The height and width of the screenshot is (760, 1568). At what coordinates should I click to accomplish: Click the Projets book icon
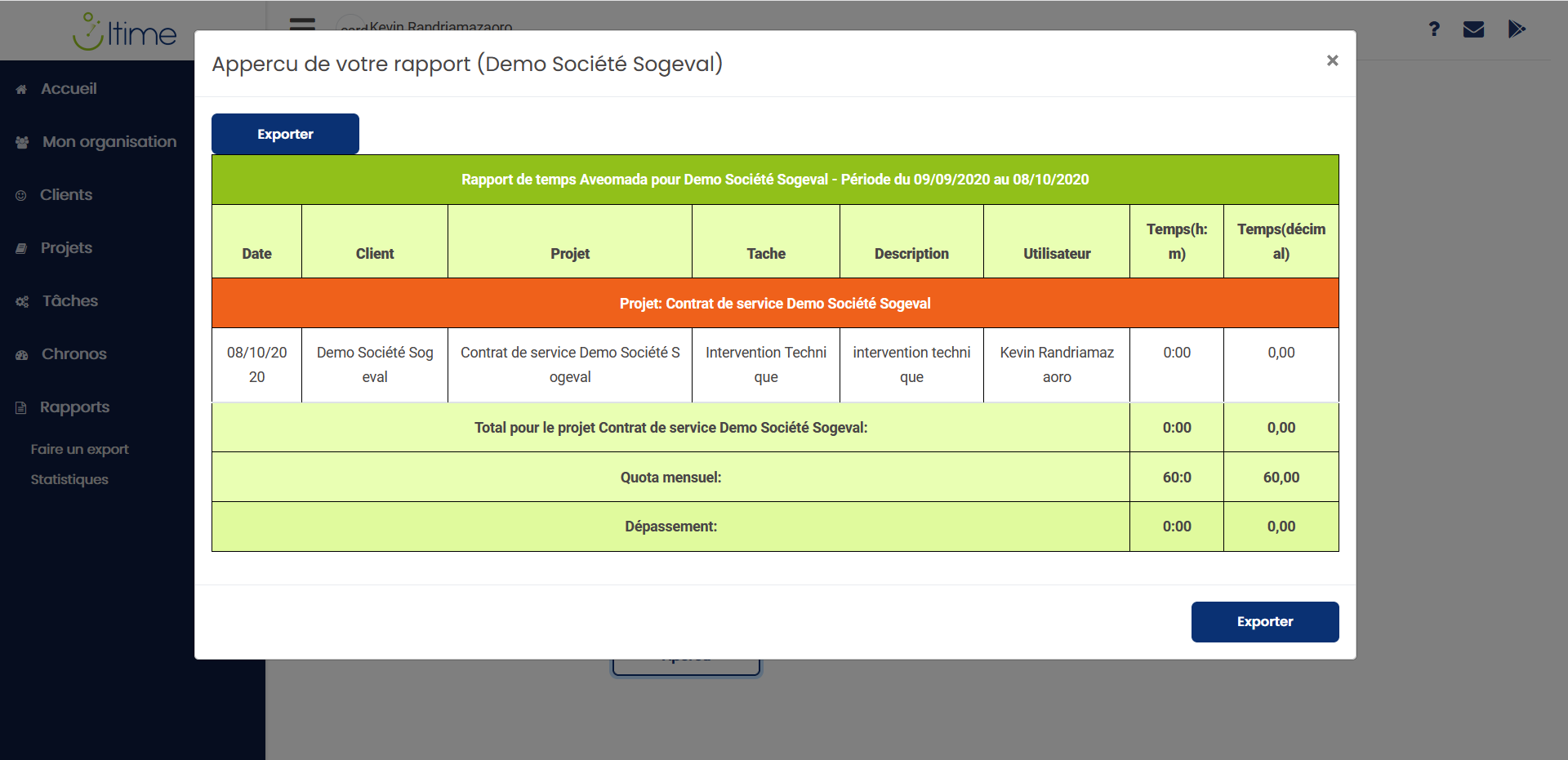(21, 248)
